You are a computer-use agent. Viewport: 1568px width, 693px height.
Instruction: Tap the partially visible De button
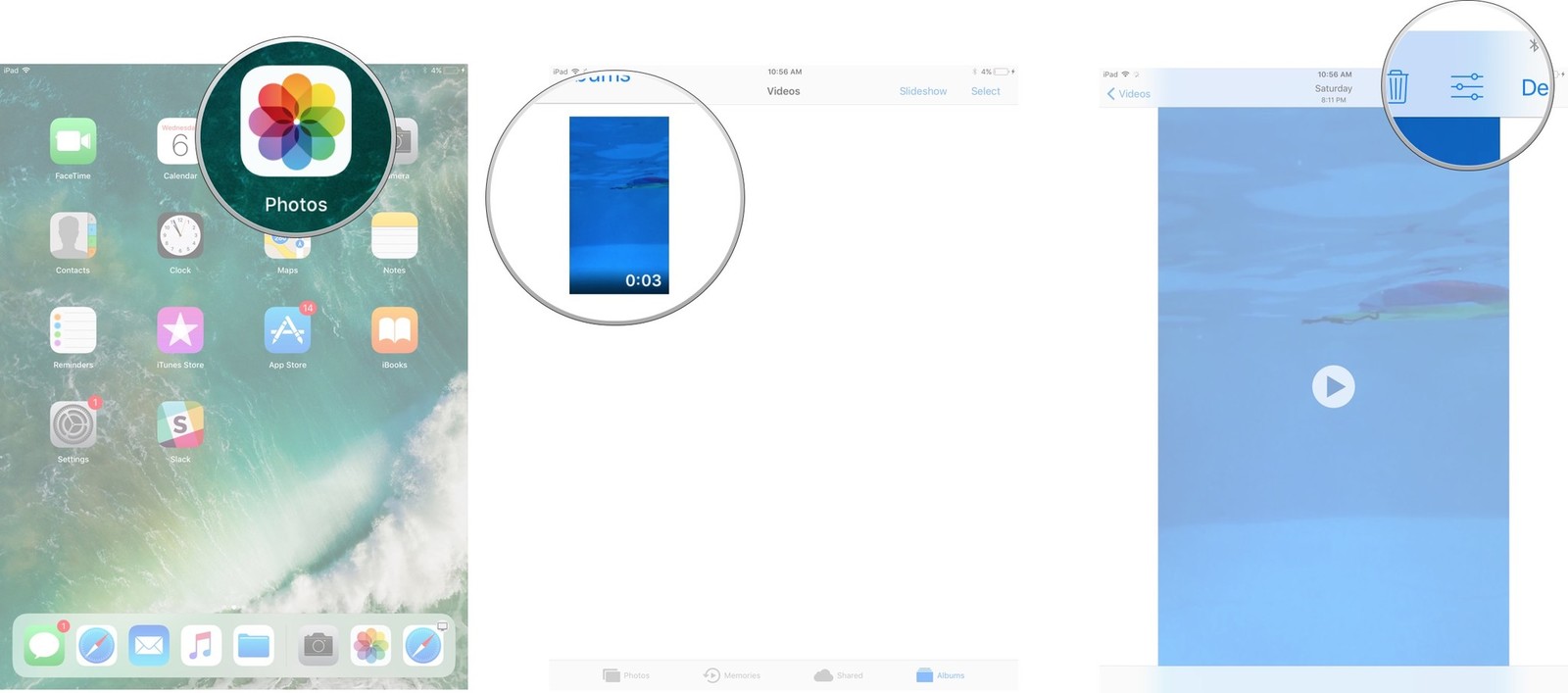(1535, 87)
